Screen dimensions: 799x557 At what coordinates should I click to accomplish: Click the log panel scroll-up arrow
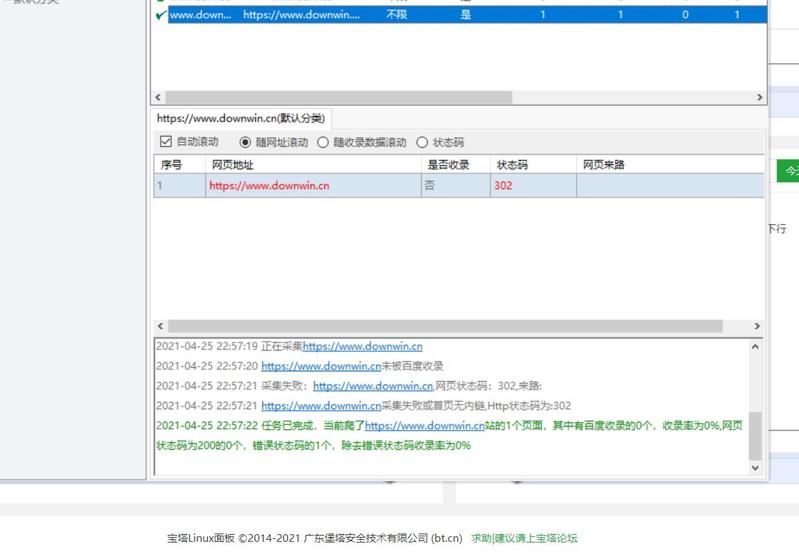755,347
